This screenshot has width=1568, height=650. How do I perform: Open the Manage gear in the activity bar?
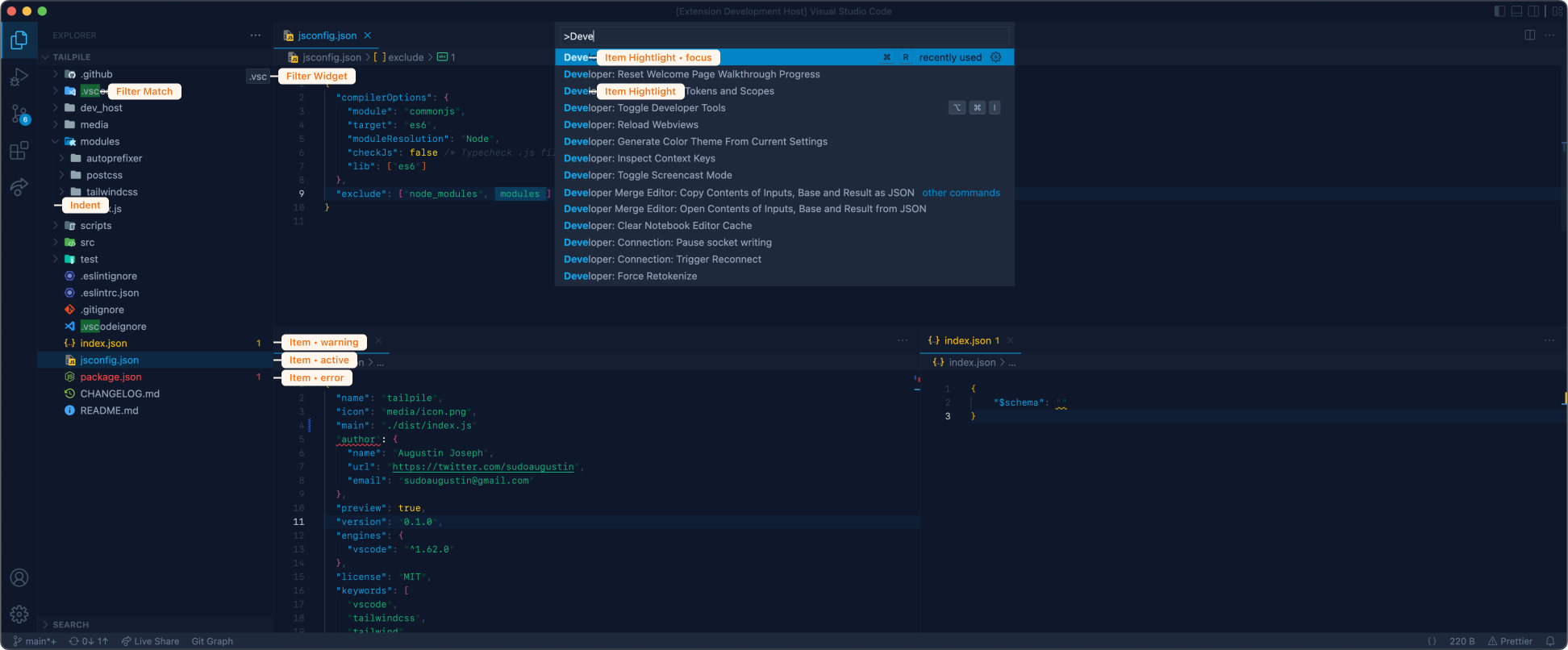[x=19, y=615]
